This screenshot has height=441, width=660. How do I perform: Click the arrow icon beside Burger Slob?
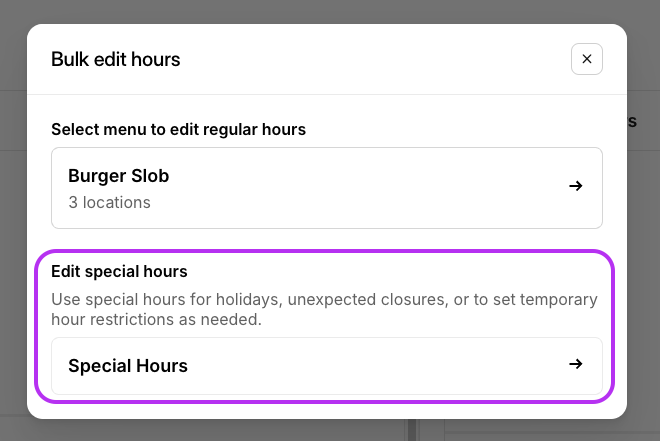click(x=575, y=186)
